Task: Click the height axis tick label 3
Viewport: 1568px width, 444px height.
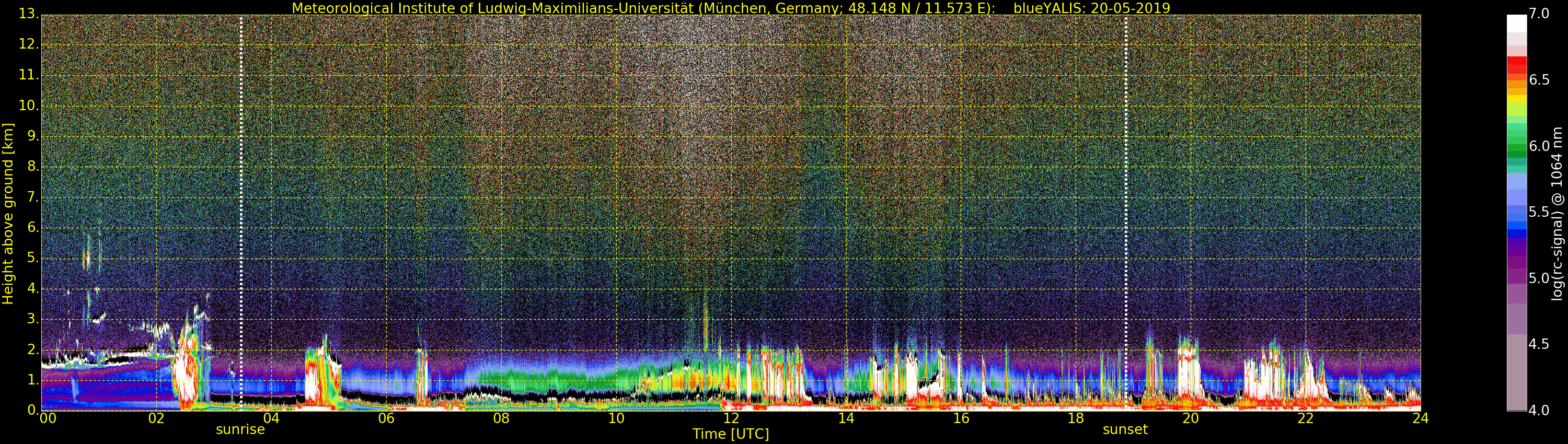Action: 32,319
